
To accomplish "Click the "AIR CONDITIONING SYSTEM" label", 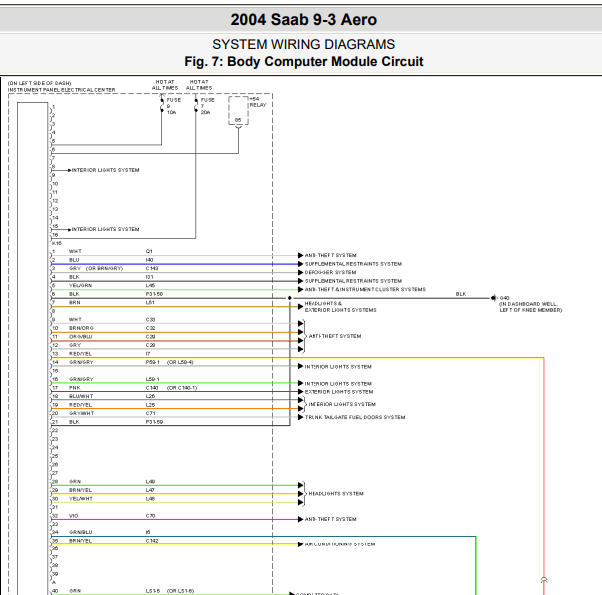I will 340,544.
